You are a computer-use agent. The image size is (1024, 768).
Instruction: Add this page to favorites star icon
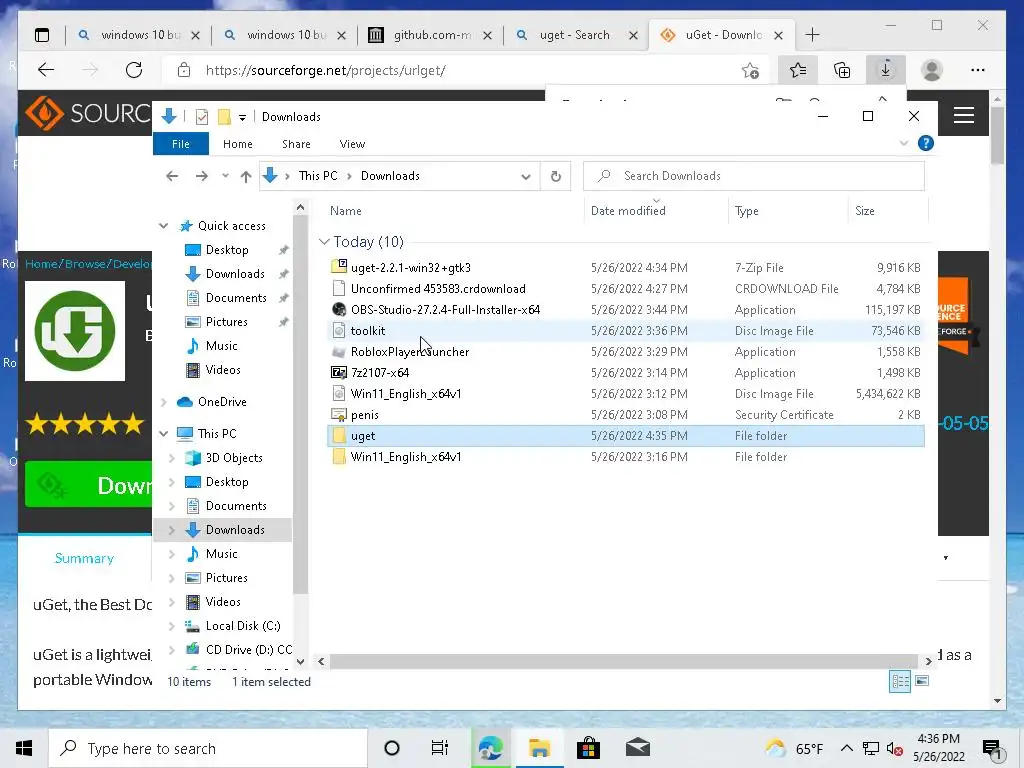pyautogui.click(x=750, y=70)
